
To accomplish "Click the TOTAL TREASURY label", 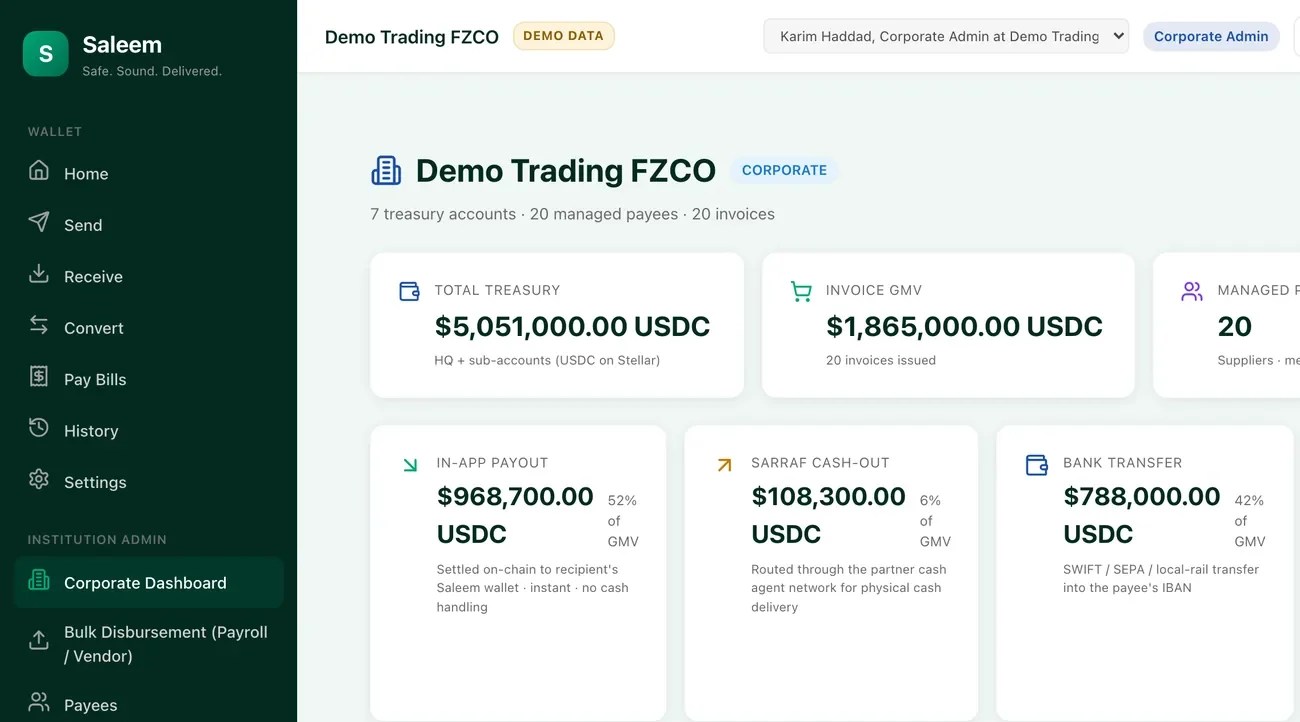I will [x=497, y=290].
